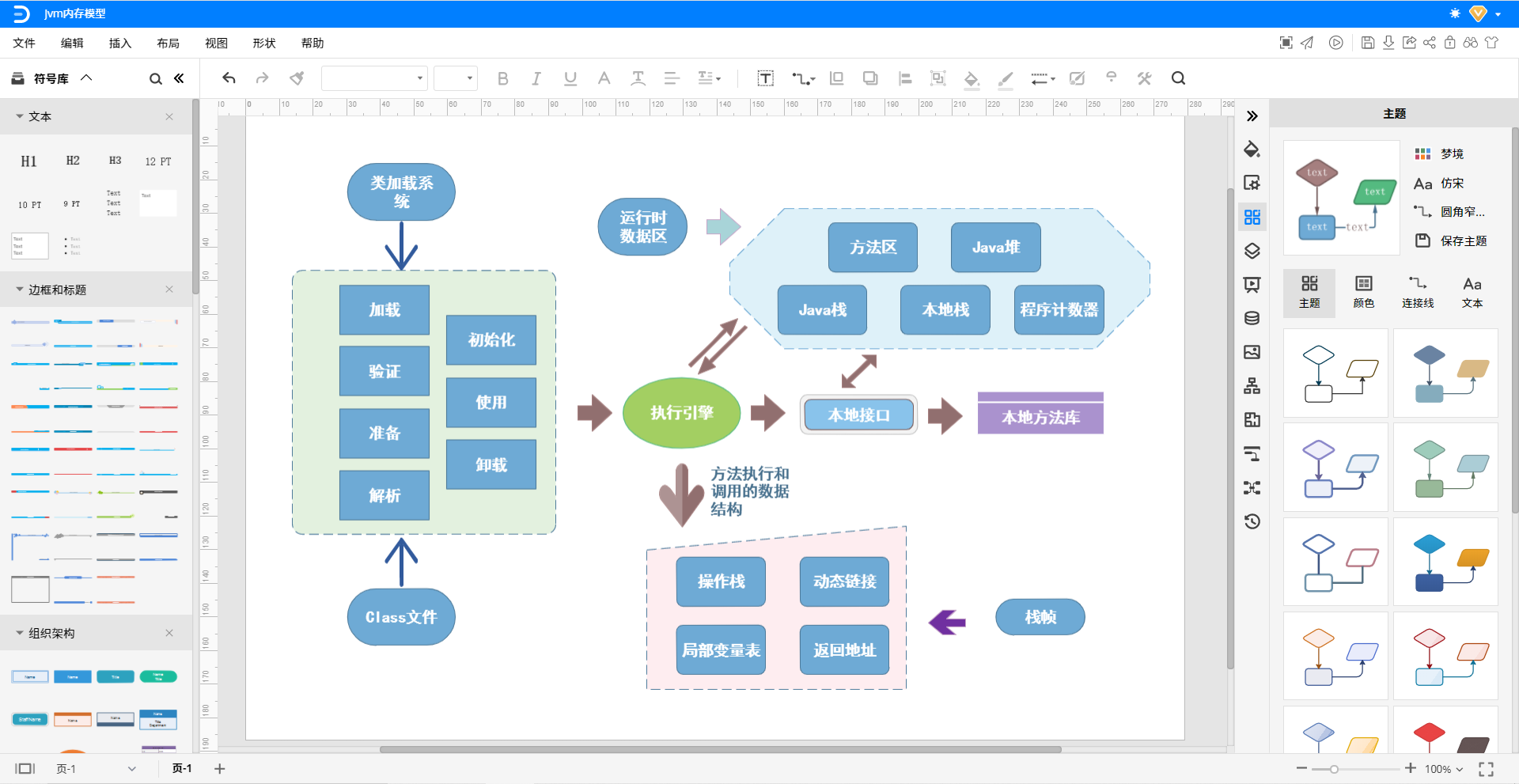The width and height of the screenshot is (1519, 784).
Task: Collapse the symbol library panel
Action: 179,78
